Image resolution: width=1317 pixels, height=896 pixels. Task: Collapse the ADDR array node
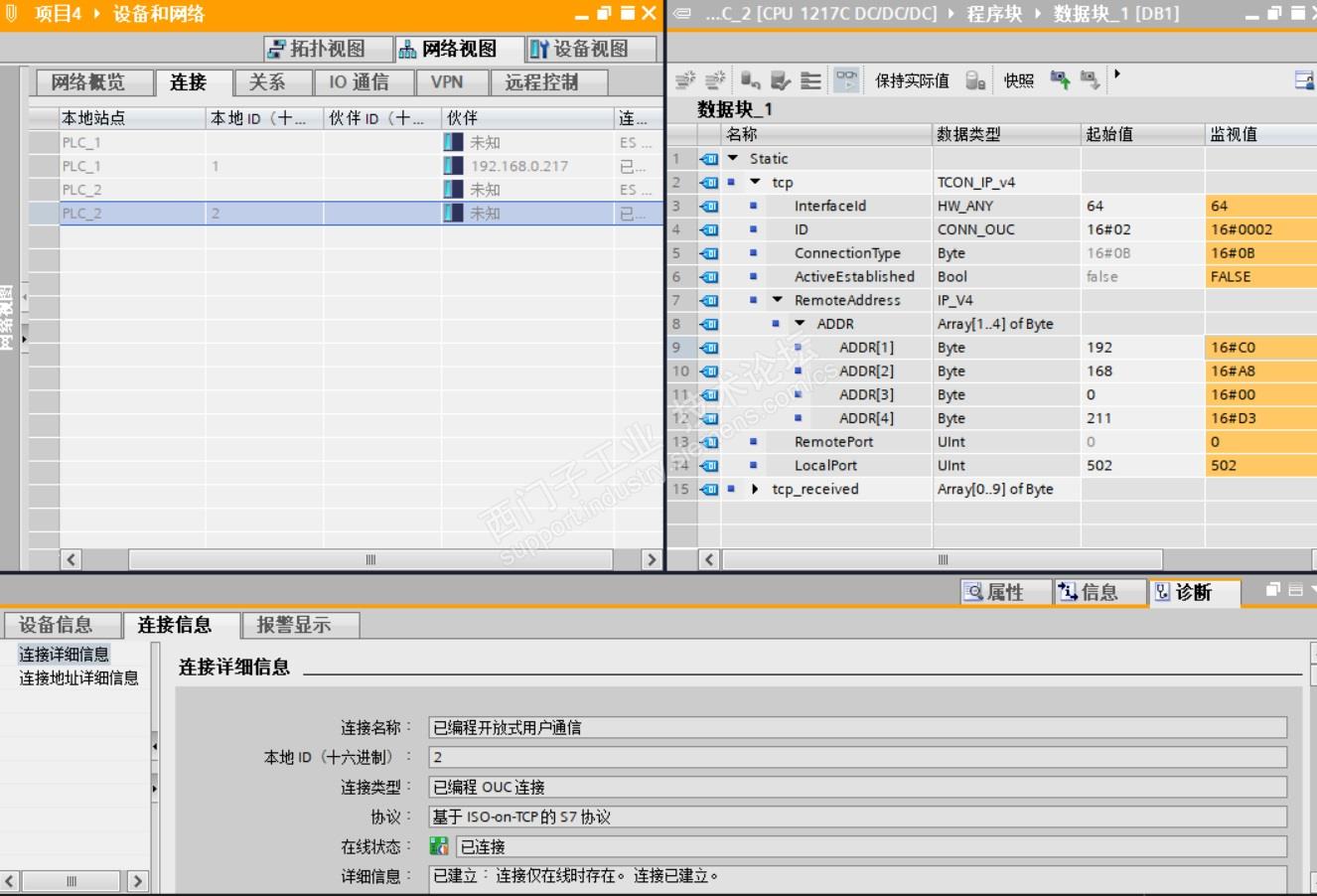(801, 324)
